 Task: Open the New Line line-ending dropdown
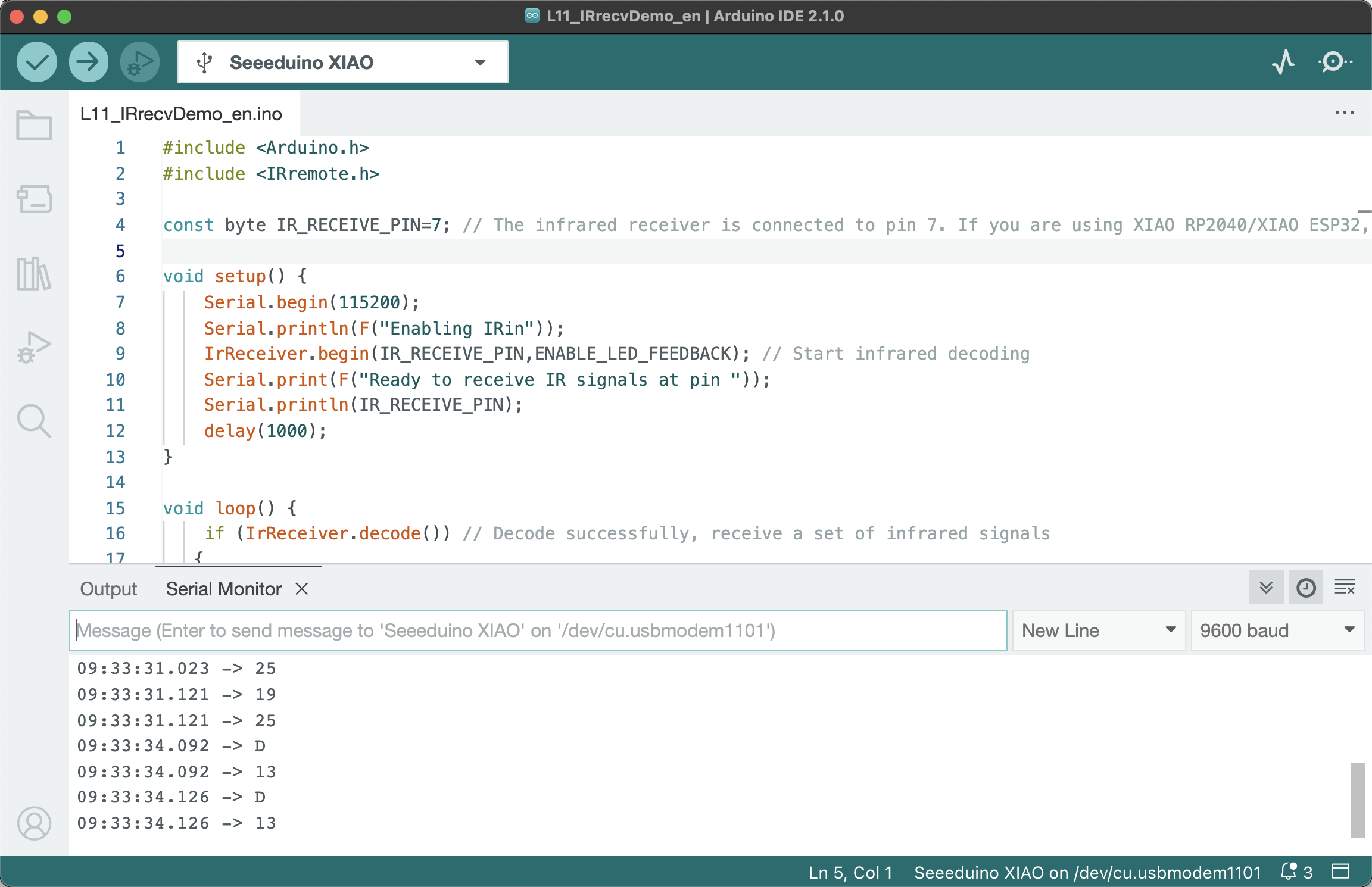1099,630
